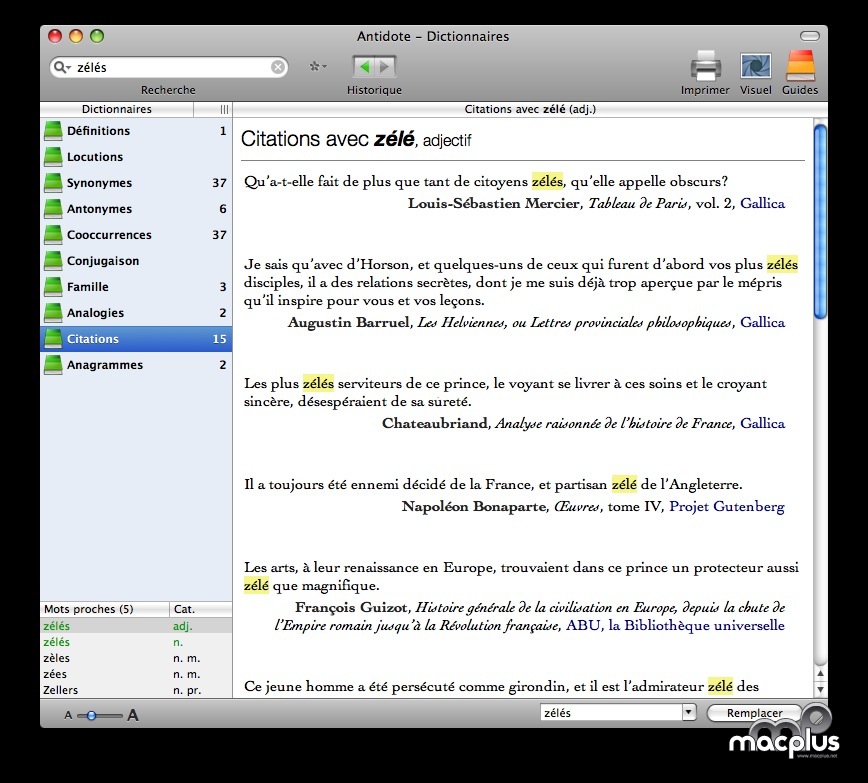Screen dimensions: 868x783
Task: Click the zélés replacement text field
Action: click(x=611, y=713)
